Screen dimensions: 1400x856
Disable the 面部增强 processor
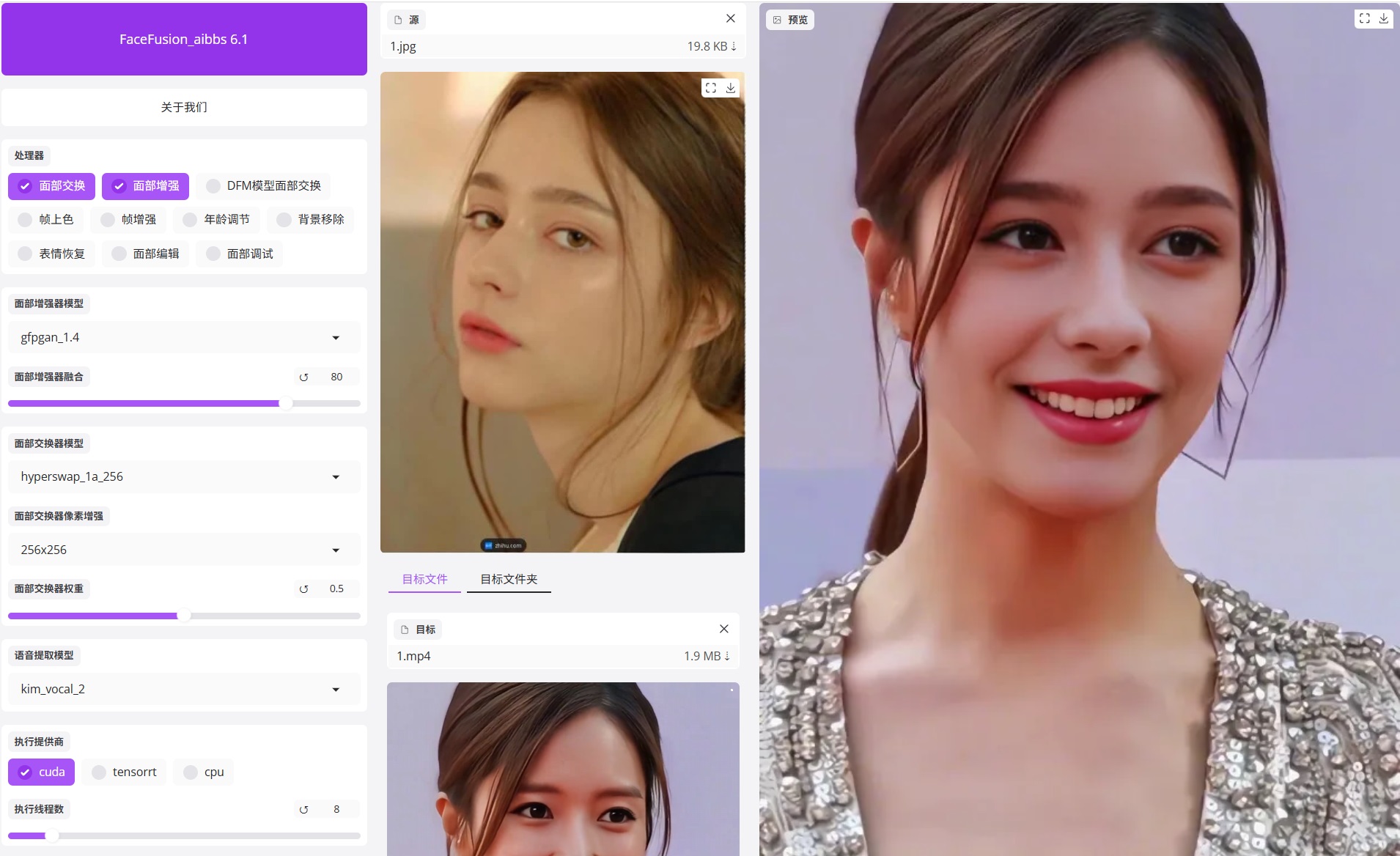[x=145, y=186]
